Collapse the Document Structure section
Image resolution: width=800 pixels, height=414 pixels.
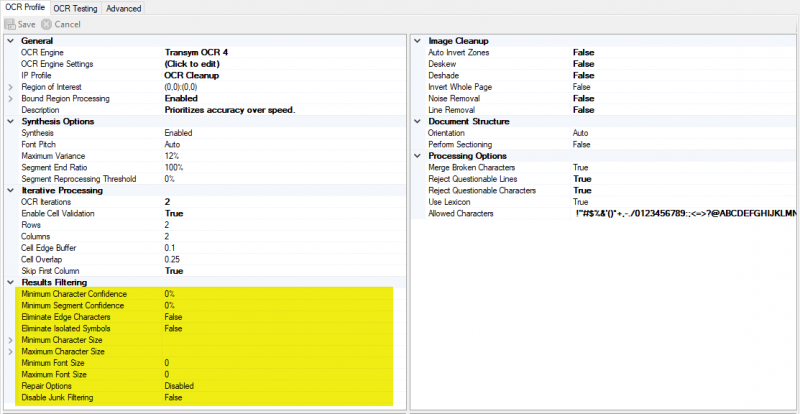point(417,121)
